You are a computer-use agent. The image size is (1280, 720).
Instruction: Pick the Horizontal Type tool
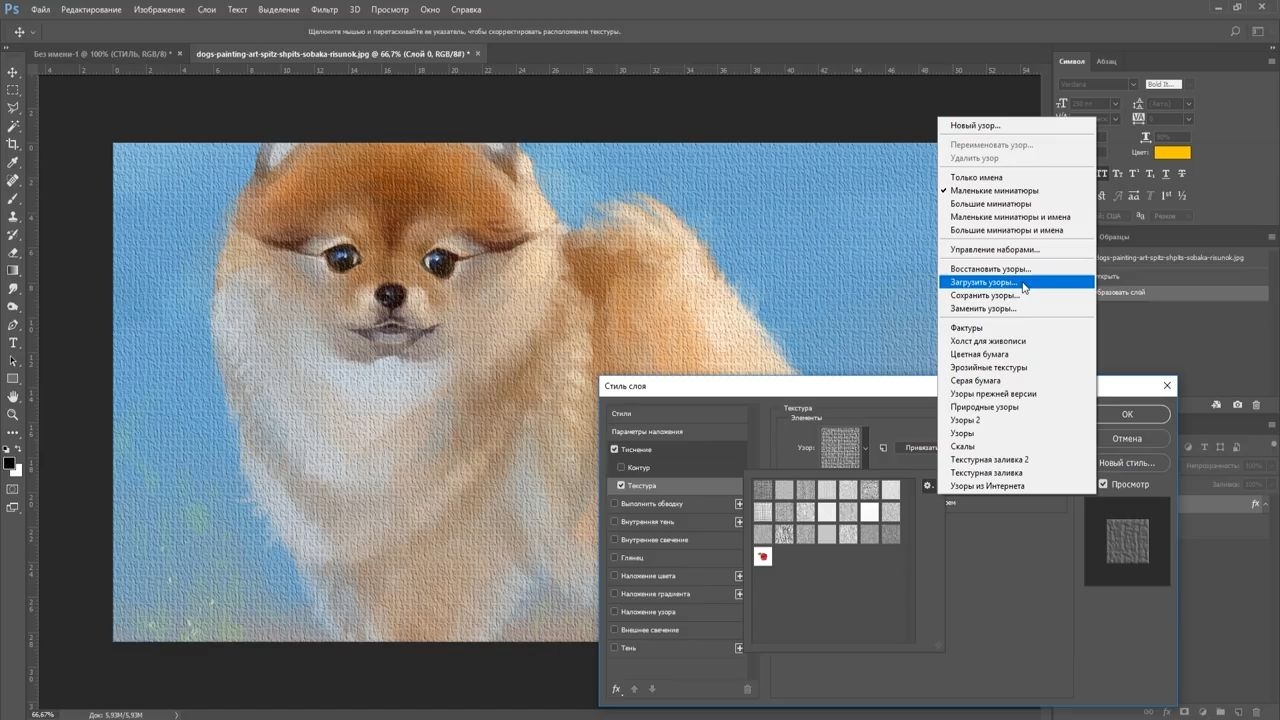point(12,343)
